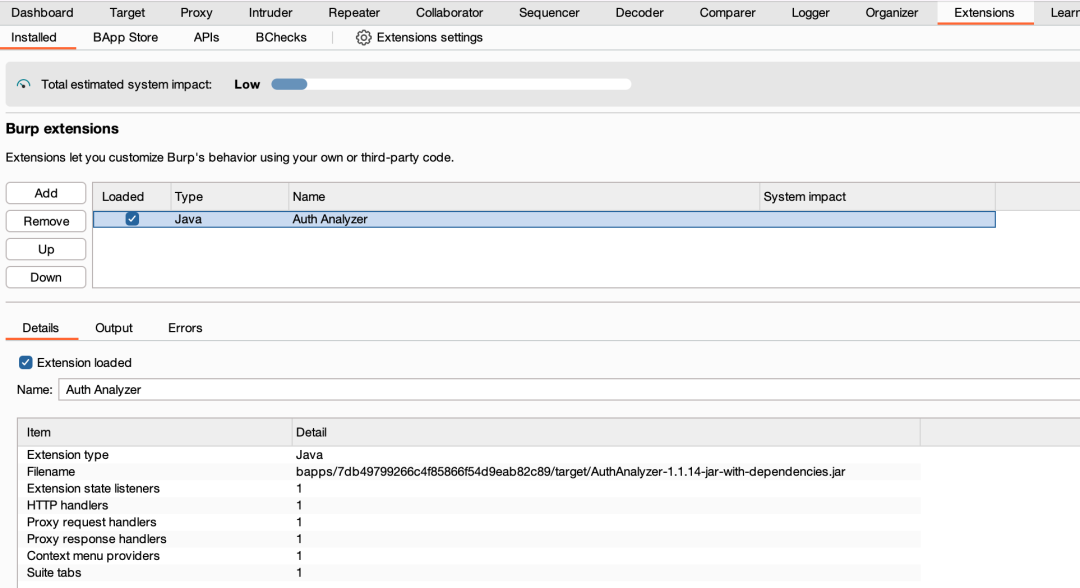The width and height of the screenshot is (1080, 588).
Task: Open Extensions settings
Action: point(419,38)
